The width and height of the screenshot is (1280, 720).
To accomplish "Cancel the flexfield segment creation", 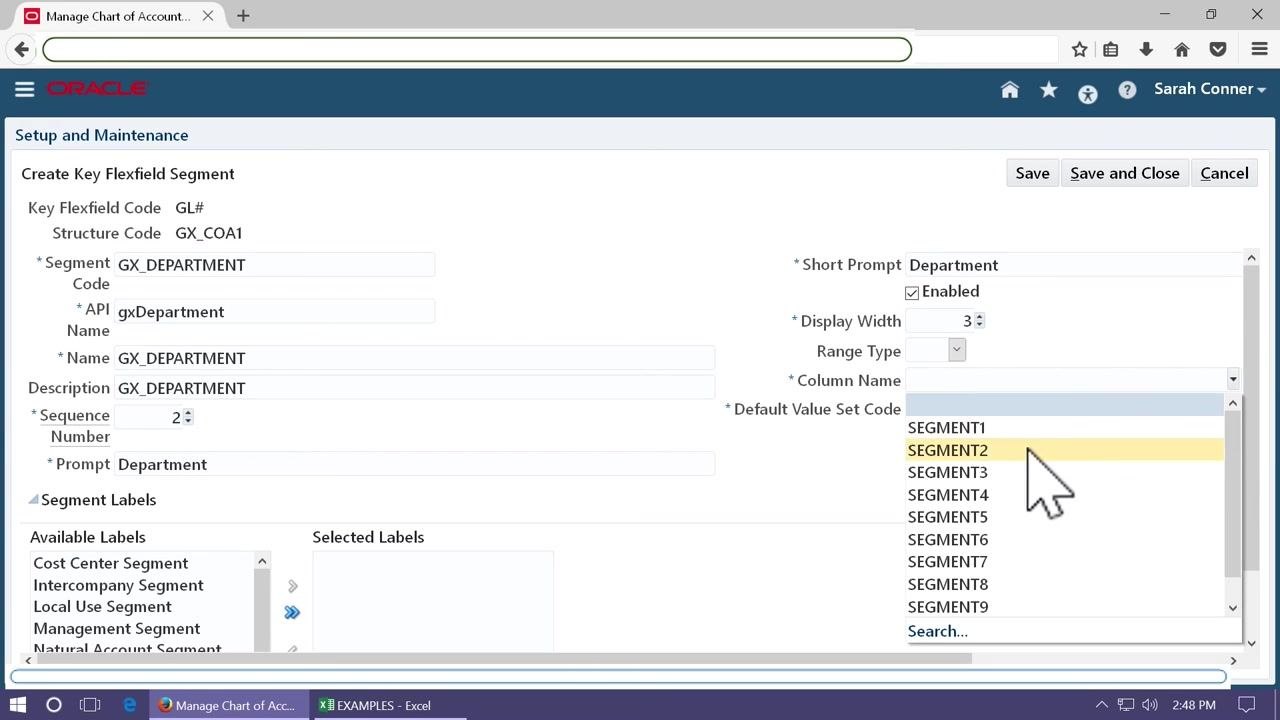I will pos(1224,173).
